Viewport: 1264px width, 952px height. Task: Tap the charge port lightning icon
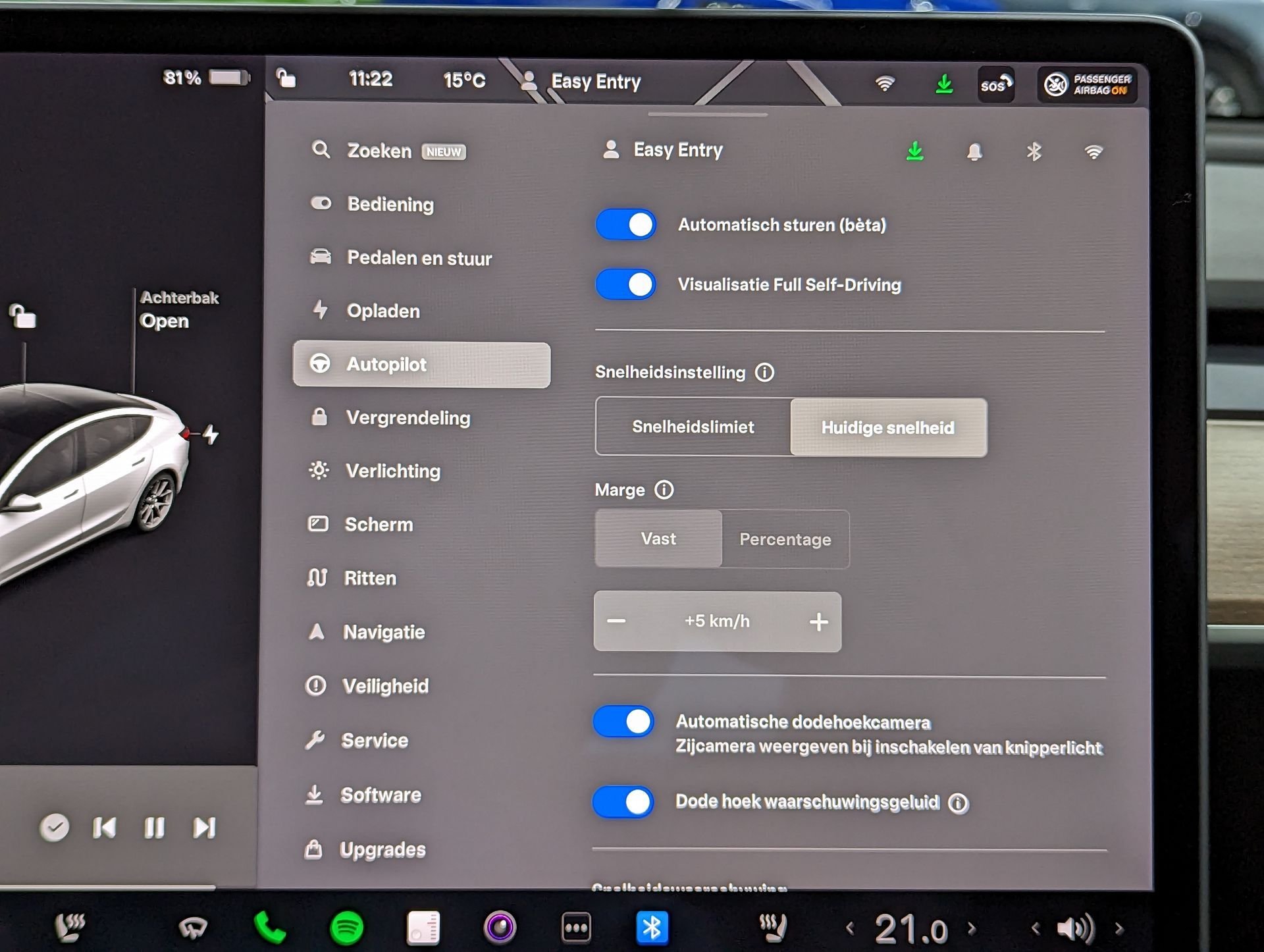coord(211,435)
